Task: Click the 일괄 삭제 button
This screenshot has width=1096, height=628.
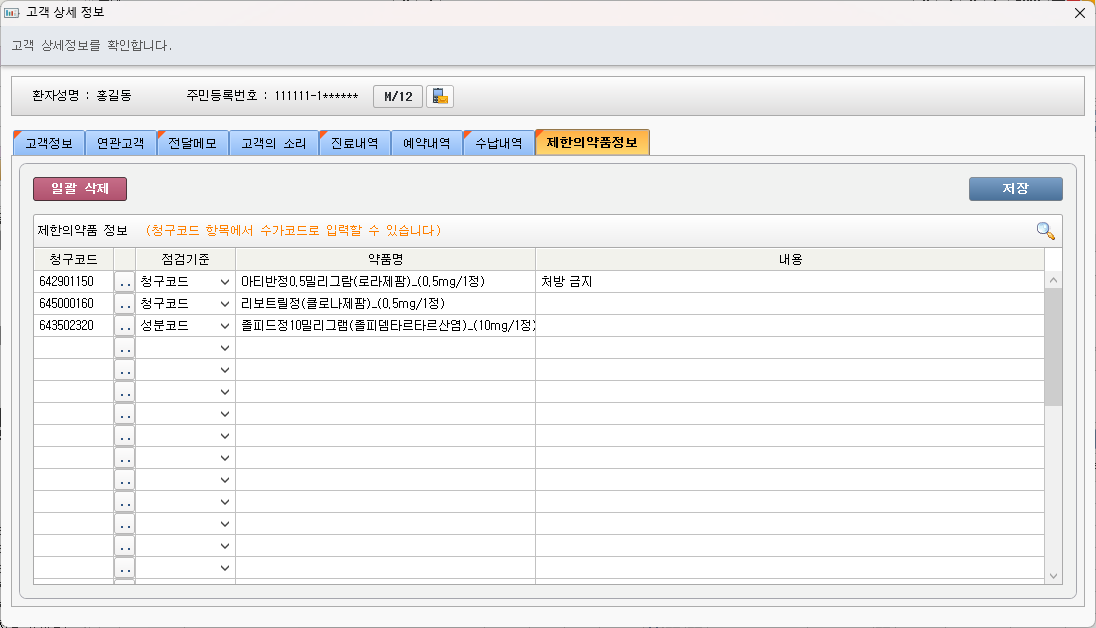Action: coord(80,189)
